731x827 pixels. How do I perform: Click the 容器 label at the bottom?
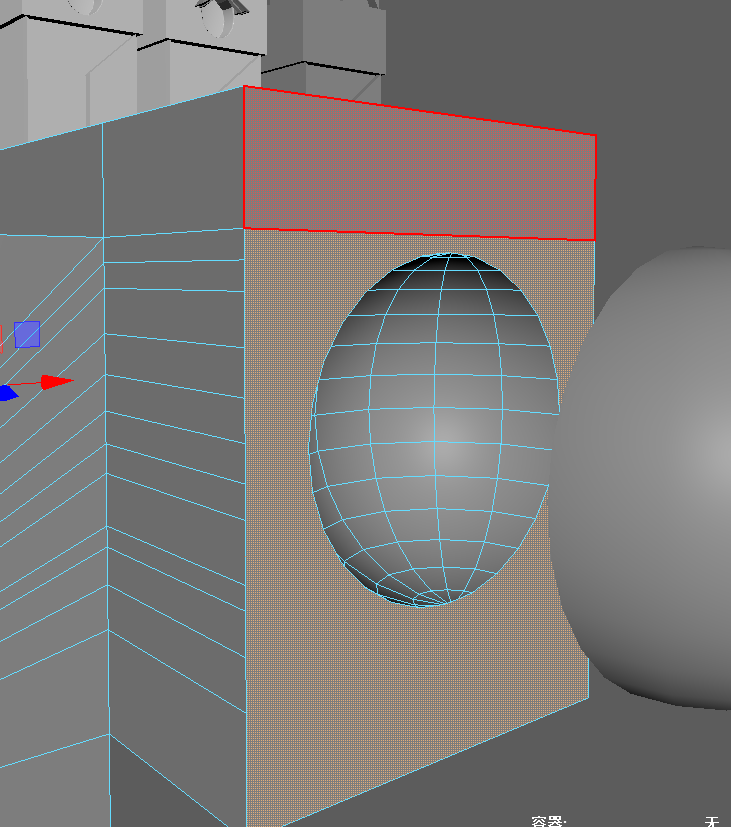[x=548, y=821]
